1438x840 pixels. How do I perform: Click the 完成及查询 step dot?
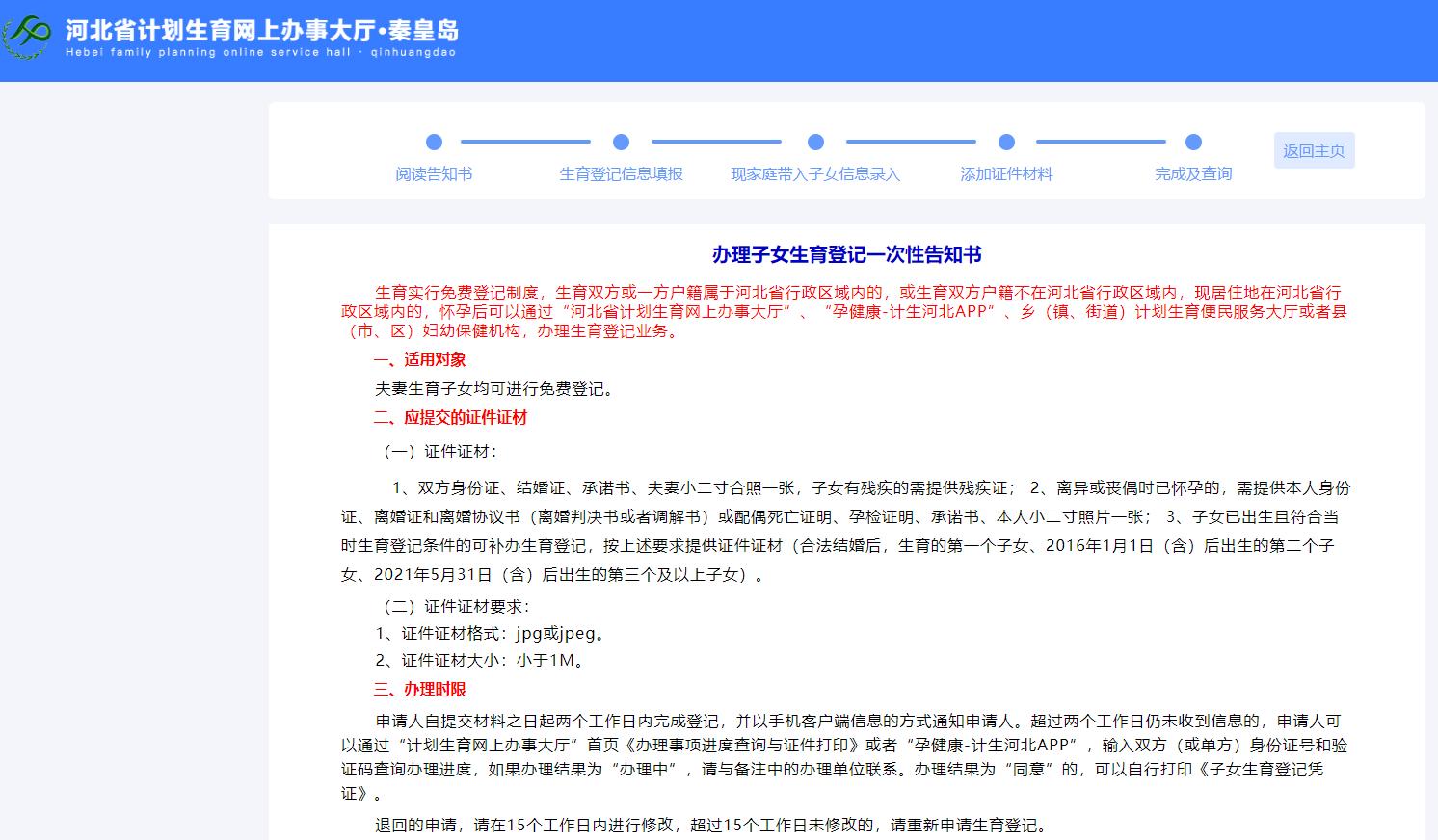click(1193, 142)
